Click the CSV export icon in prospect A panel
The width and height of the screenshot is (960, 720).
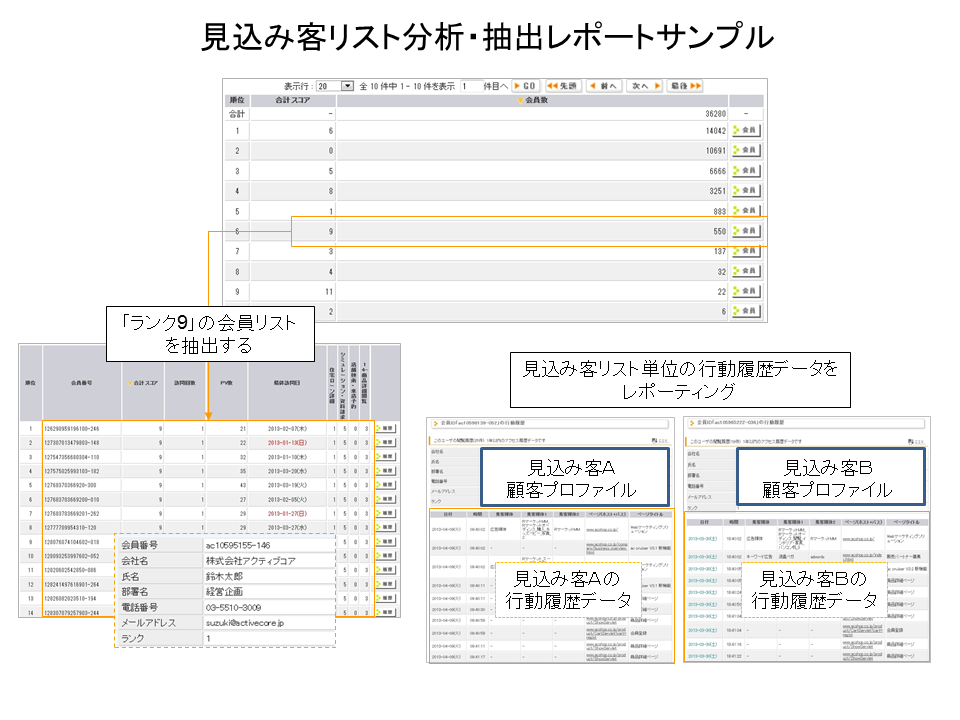click(x=659, y=441)
